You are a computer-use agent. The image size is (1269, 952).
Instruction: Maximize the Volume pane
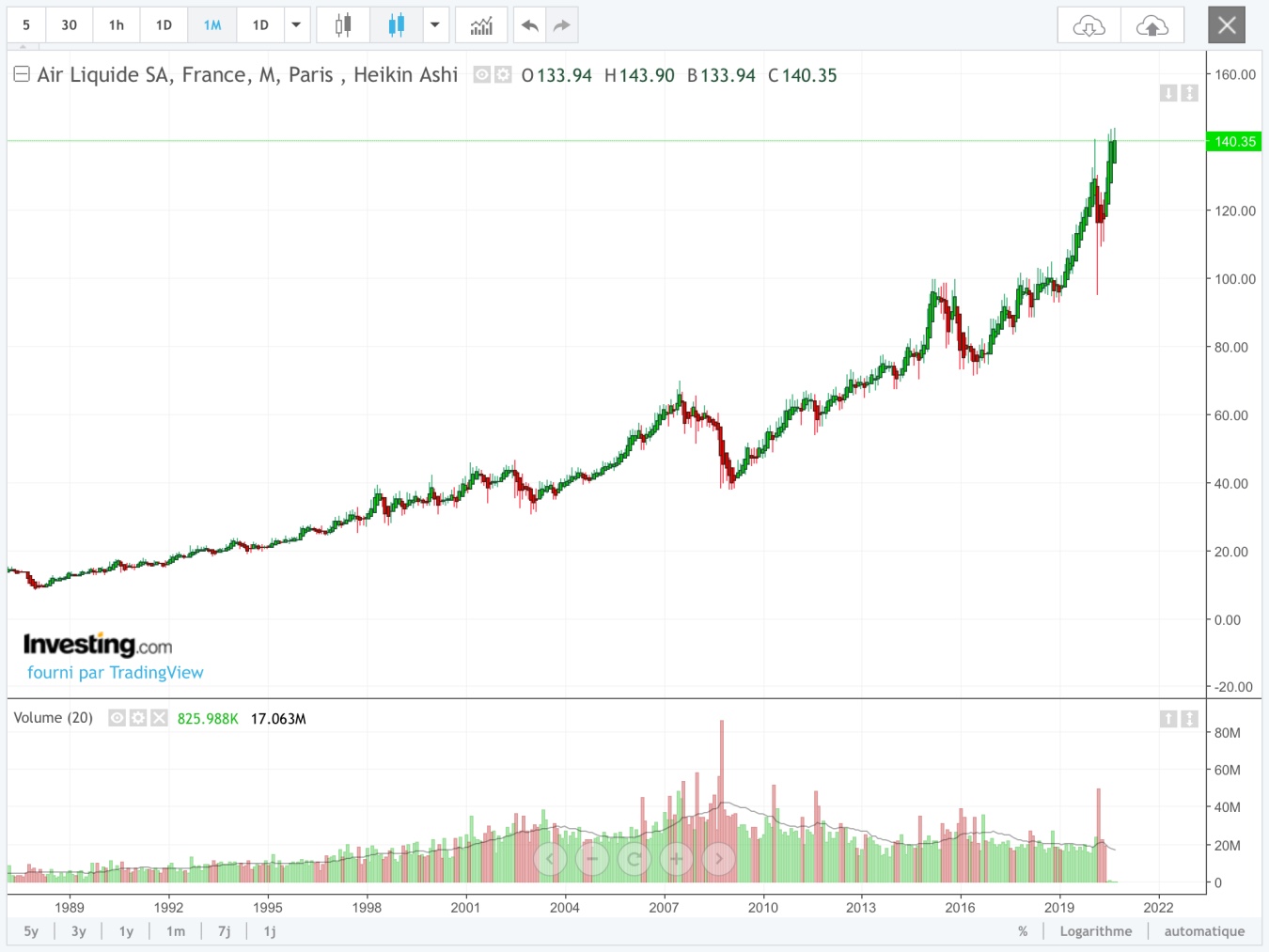coord(1189,718)
